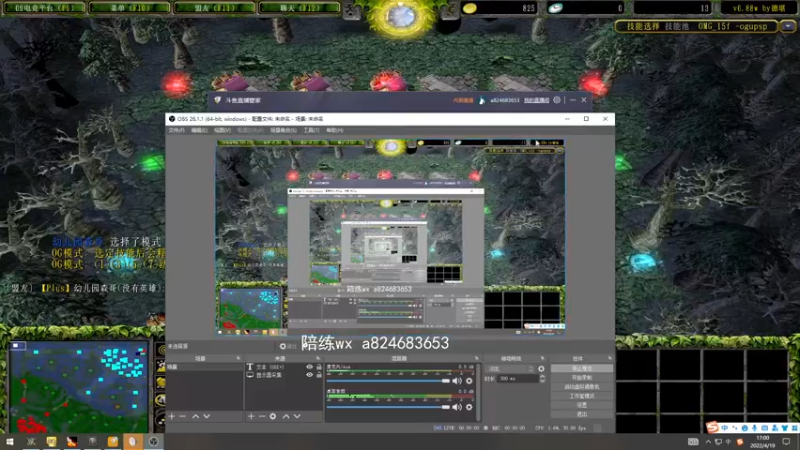This screenshot has width=800, height=450.
Task: Click transition duration input field
Action: point(518,379)
